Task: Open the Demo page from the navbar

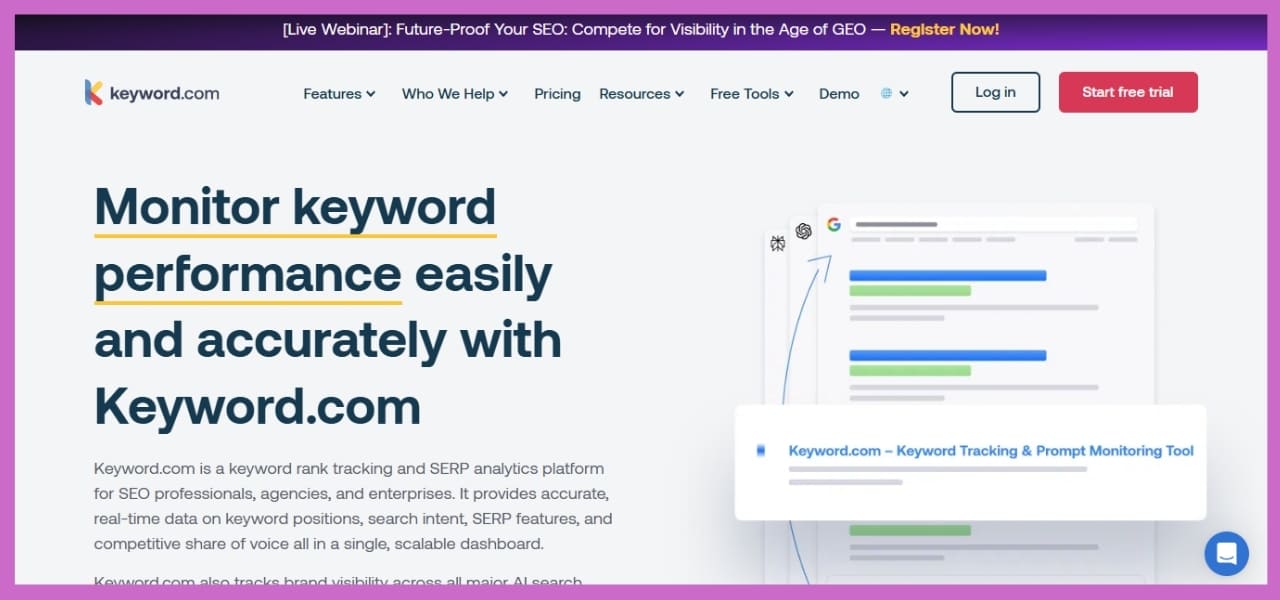Action: pos(839,93)
